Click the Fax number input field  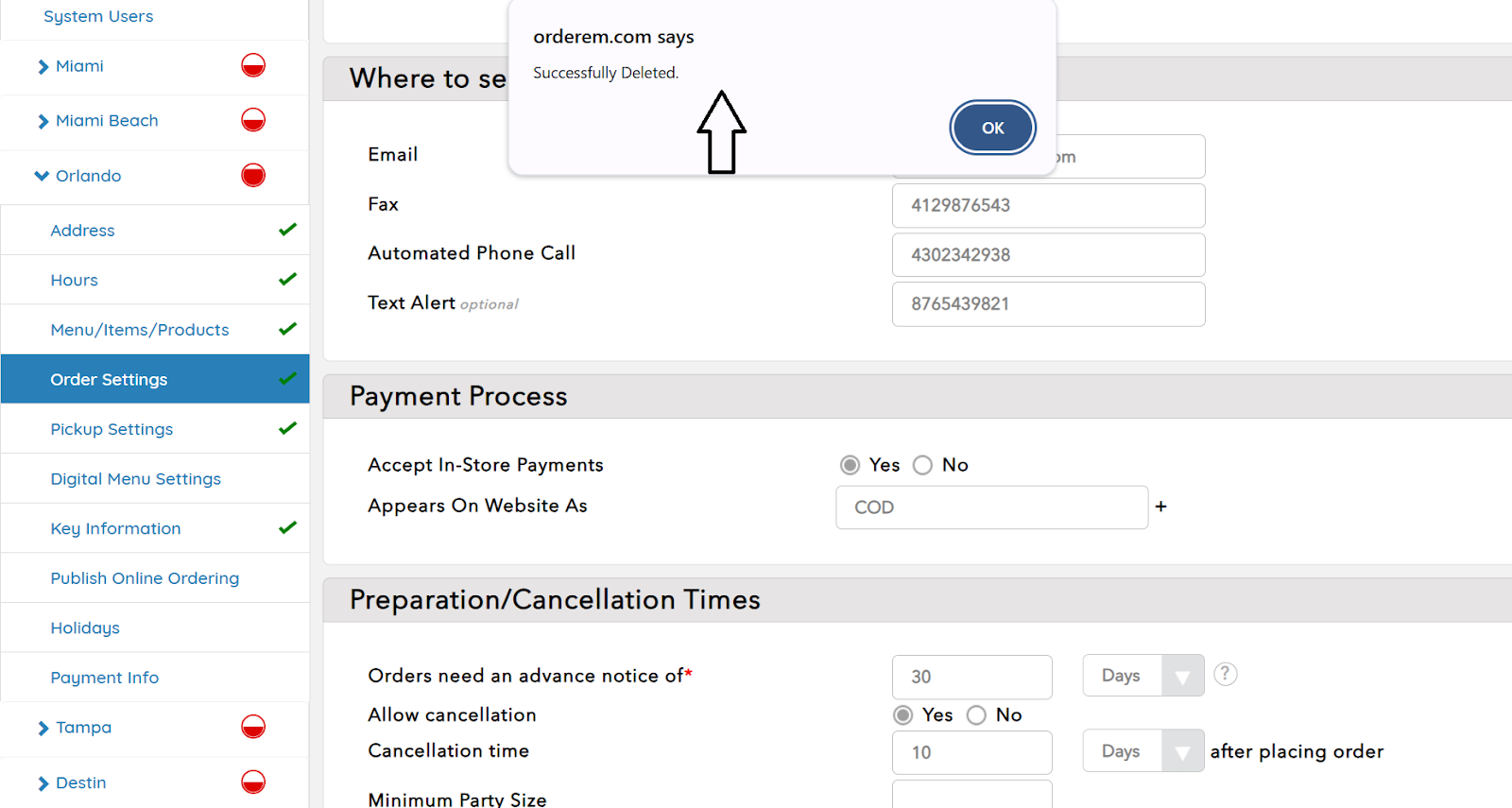[x=1048, y=206]
